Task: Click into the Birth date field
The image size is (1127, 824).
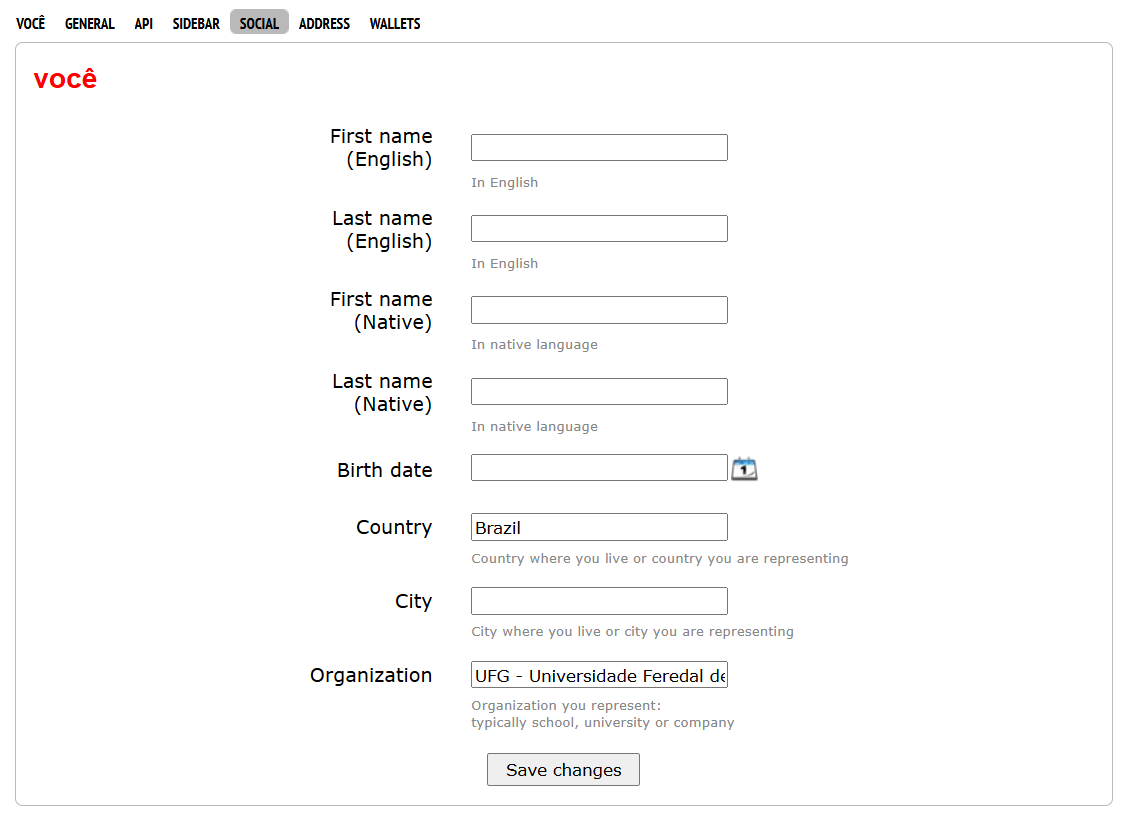Action: point(599,468)
